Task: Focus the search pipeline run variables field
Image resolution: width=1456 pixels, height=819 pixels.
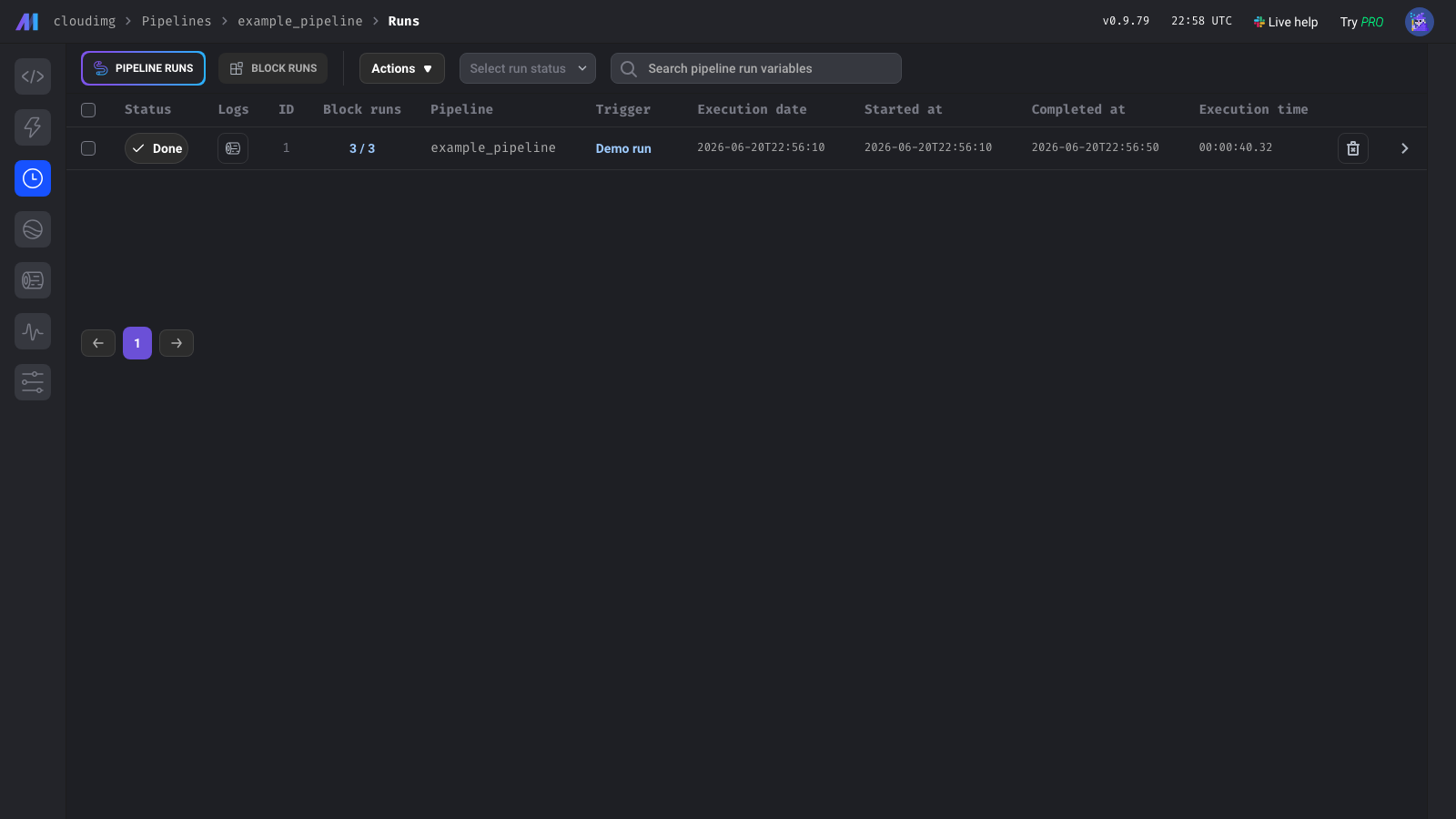Action: point(756,68)
